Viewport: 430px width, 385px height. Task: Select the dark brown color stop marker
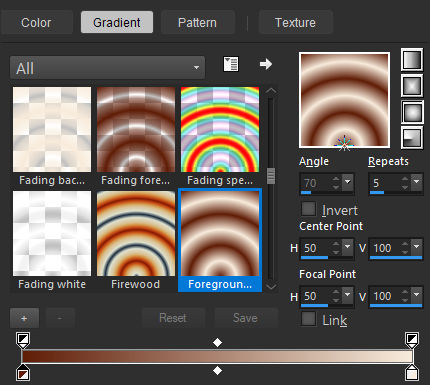pos(23,373)
